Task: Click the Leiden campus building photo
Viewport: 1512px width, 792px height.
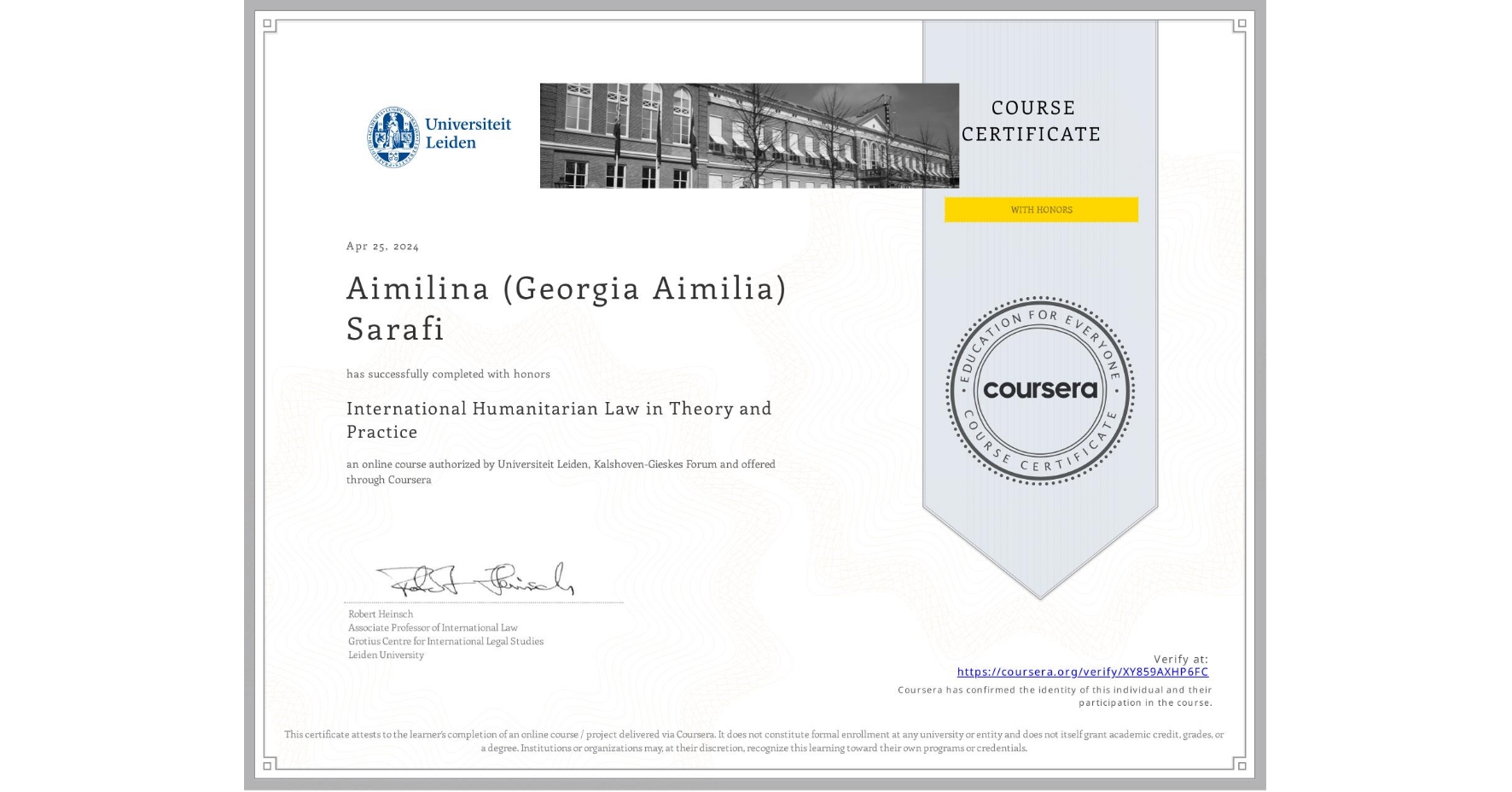Action: [748, 134]
